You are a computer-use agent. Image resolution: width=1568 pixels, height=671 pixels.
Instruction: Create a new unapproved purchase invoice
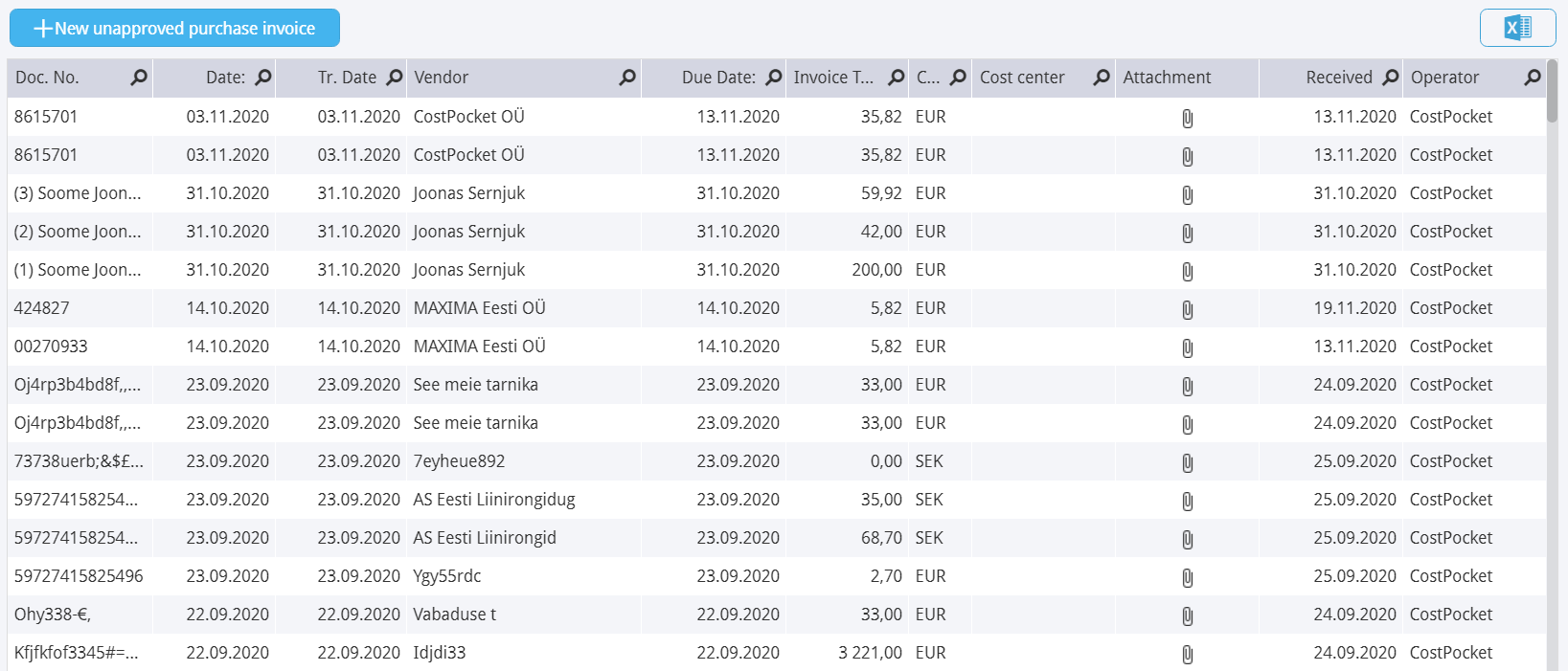pyautogui.click(x=174, y=28)
